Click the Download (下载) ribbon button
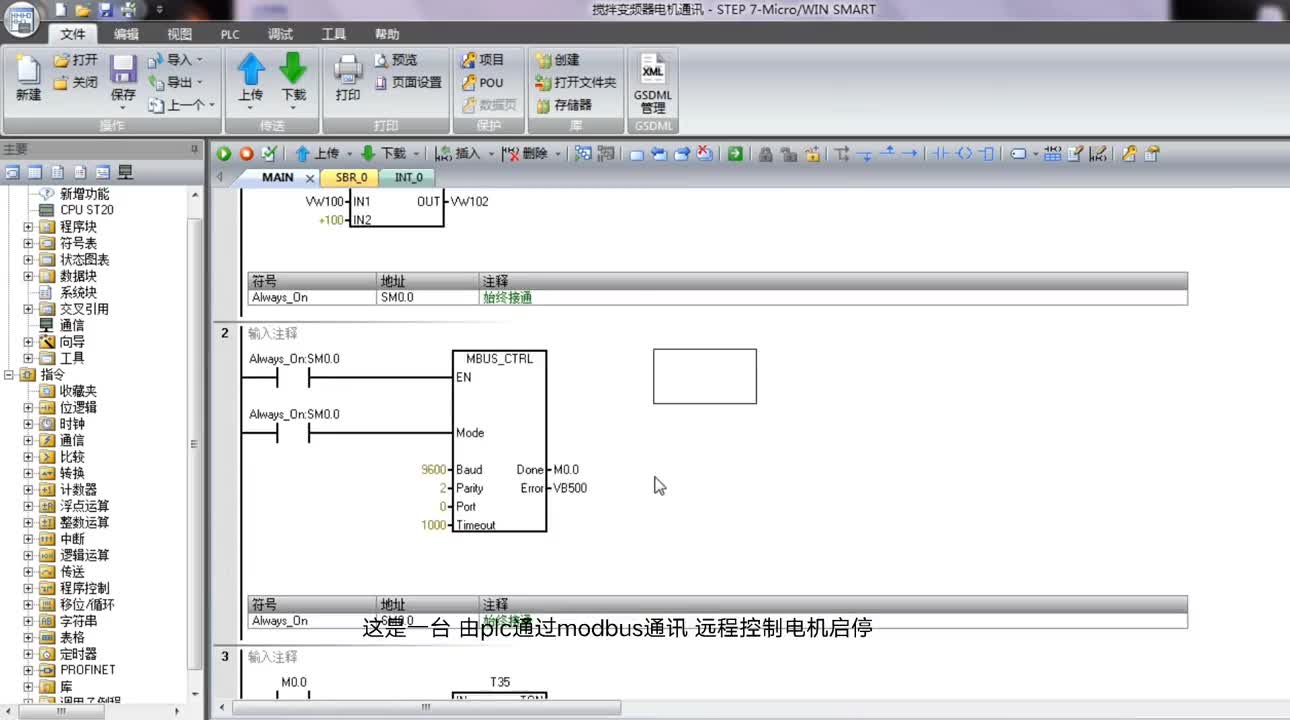1290x720 pixels. click(x=293, y=78)
